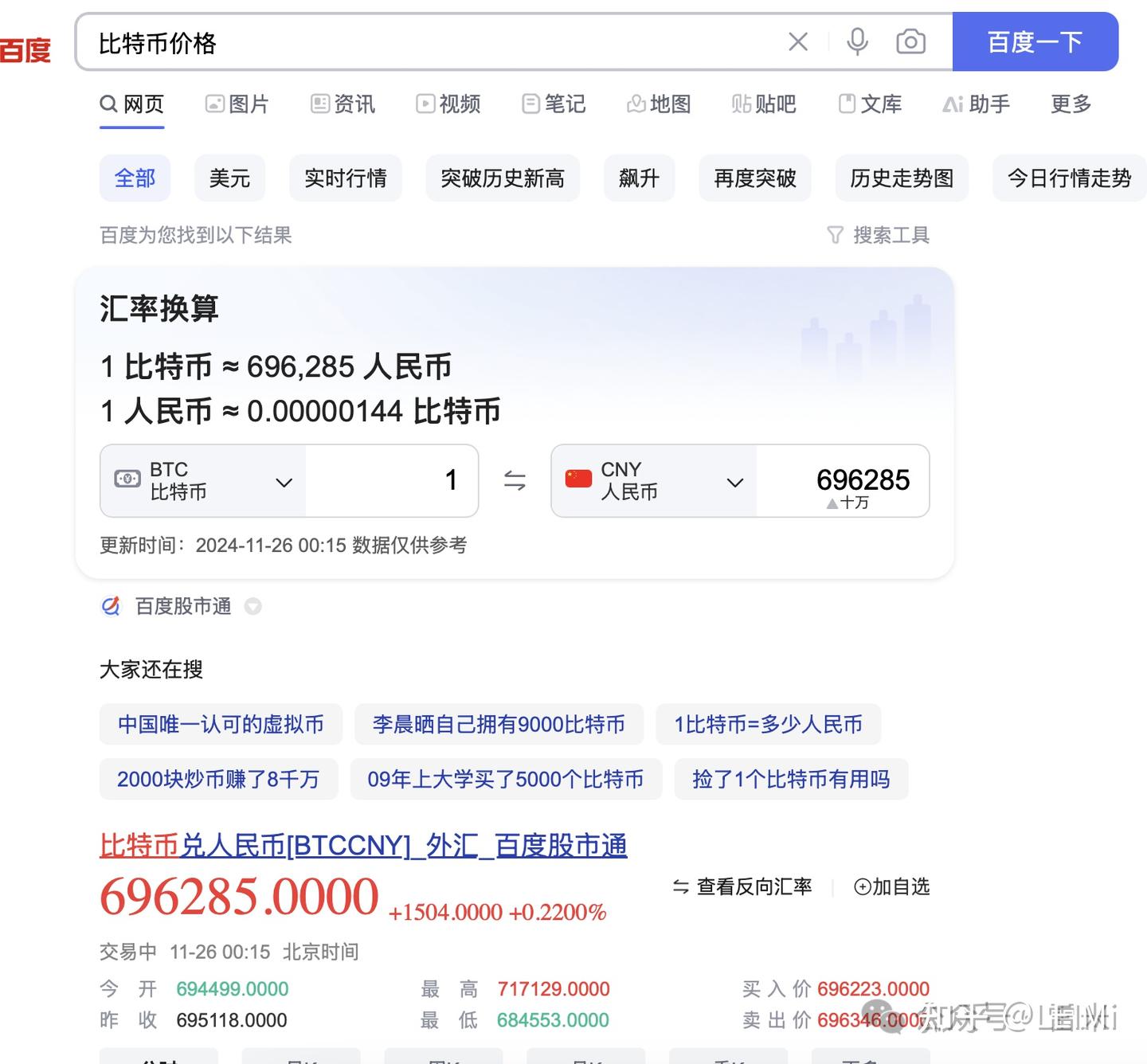Viewport: 1147px width, 1064px height.
Task: Open image search via the camera icon
Action: [910, 41]
